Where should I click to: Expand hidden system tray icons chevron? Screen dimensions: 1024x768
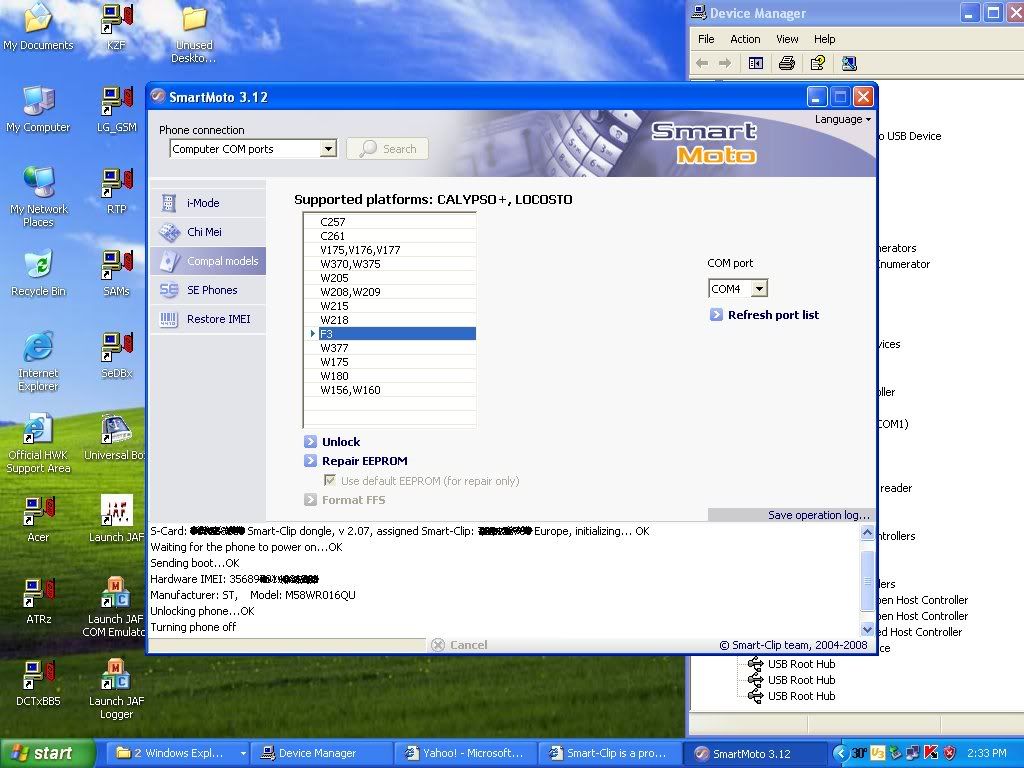tap(840, 753)
